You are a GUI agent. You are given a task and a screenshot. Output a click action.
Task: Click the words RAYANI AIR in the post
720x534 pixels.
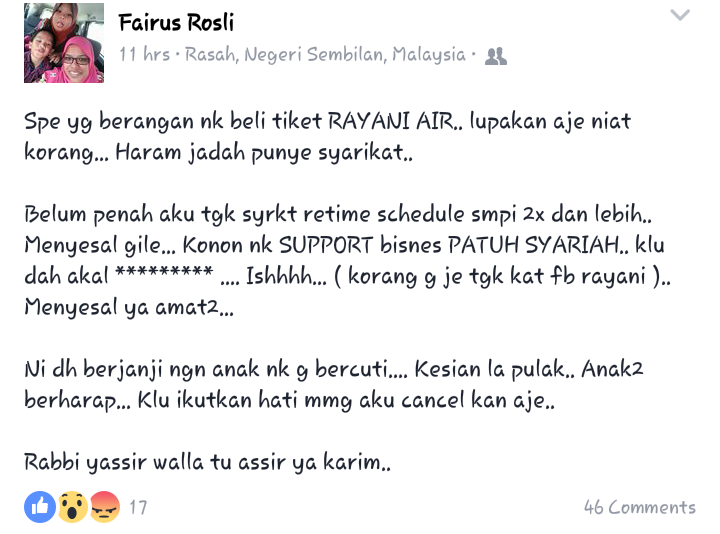[x=390, y=121]
